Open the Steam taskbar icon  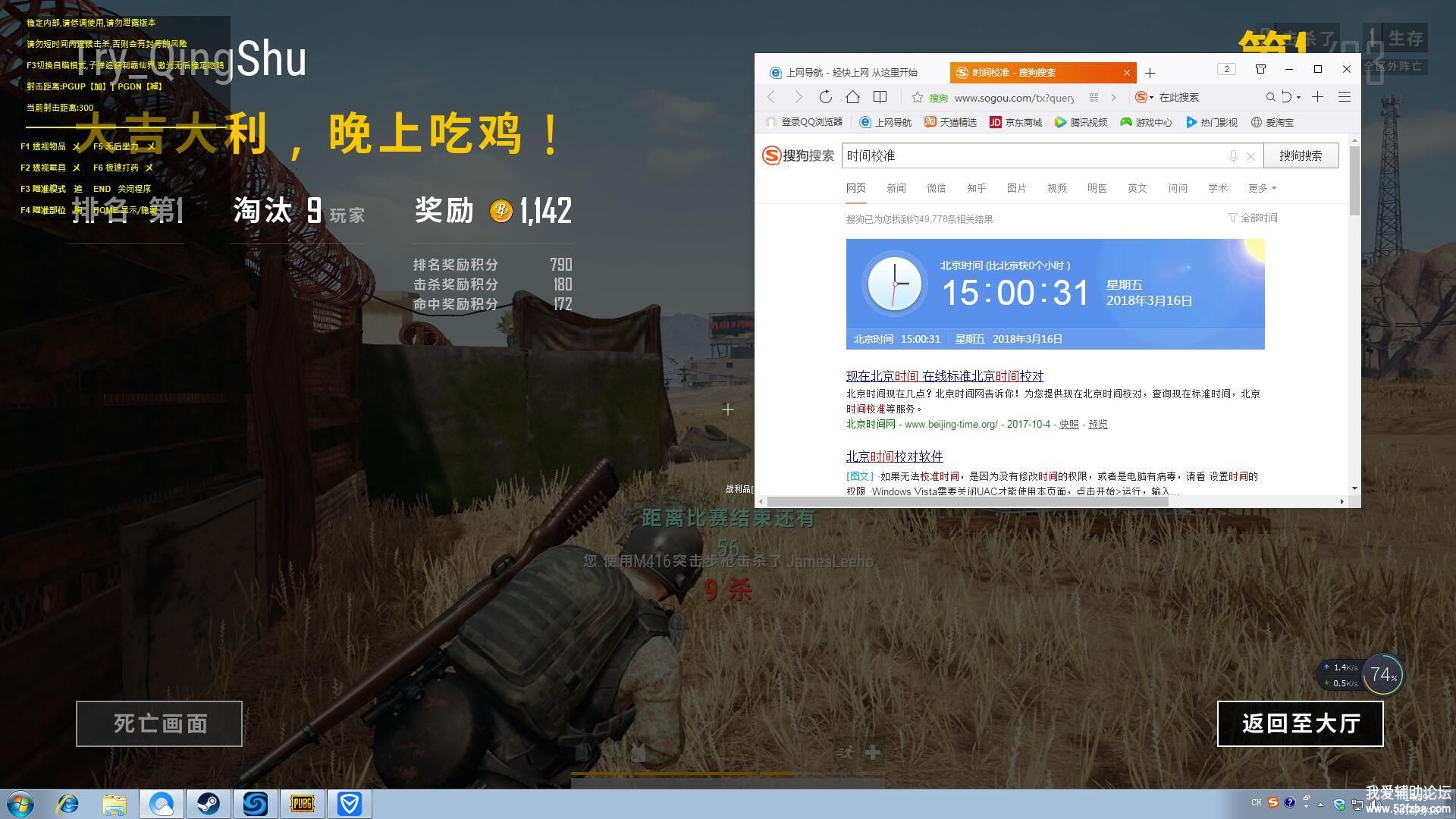click(208, 804)
